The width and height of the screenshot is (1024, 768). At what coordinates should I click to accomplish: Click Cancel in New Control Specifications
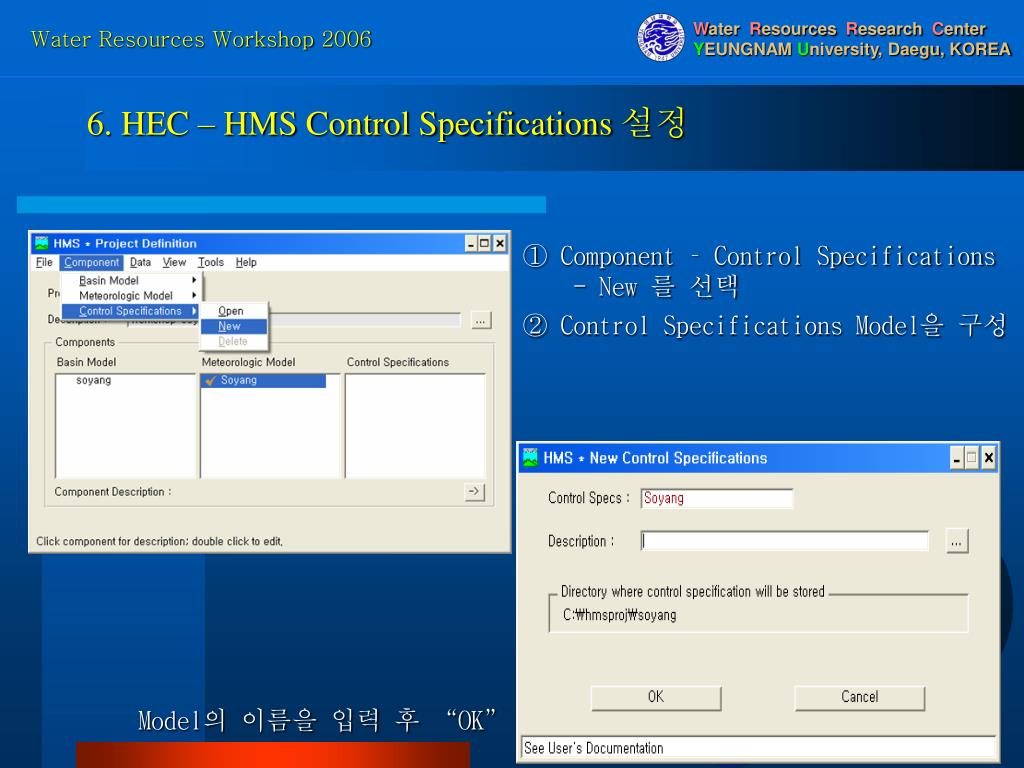(859, 697)
